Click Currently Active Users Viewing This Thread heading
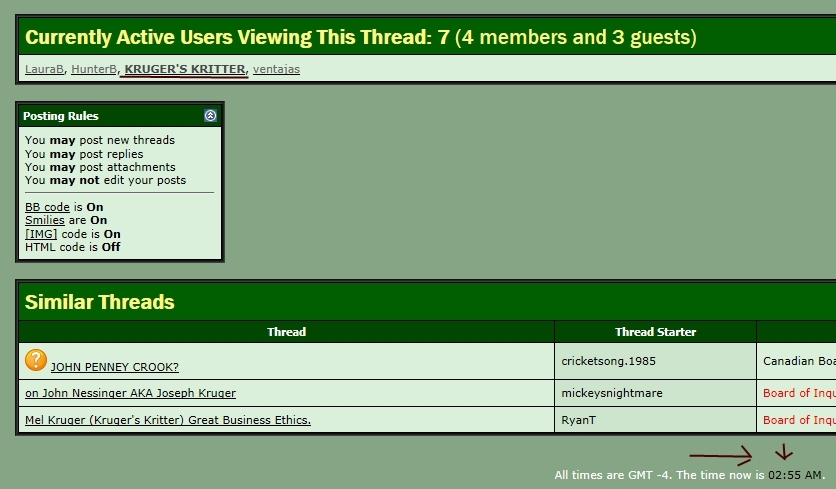 pyautogui.click(x=361, y=37)
